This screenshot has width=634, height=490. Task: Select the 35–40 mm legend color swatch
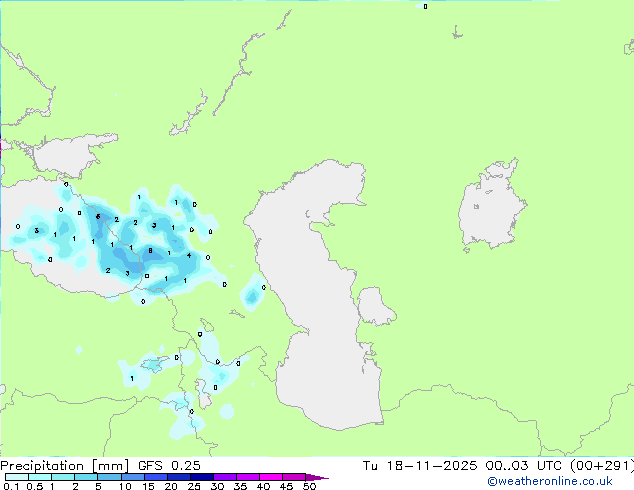tap(247, 477)
